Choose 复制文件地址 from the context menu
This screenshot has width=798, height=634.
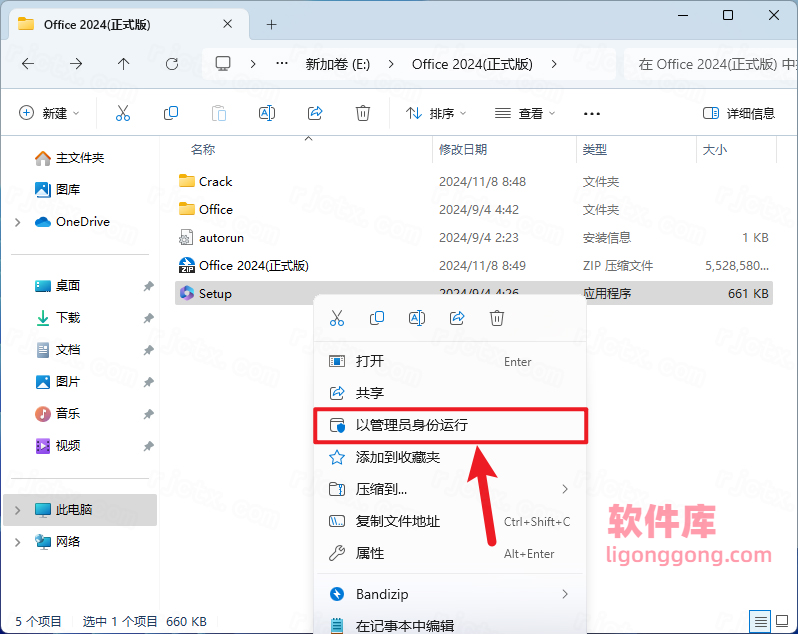tap(450, 521)
